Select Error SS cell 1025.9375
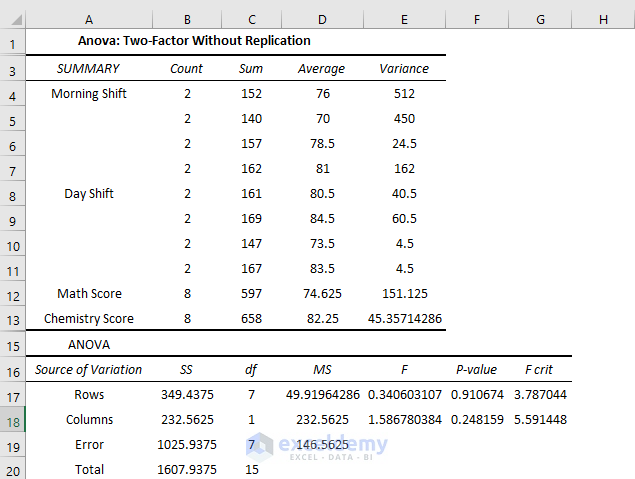The height and width of the screenshot is (479, 635). pyautogui.click(x=187, y=445)
